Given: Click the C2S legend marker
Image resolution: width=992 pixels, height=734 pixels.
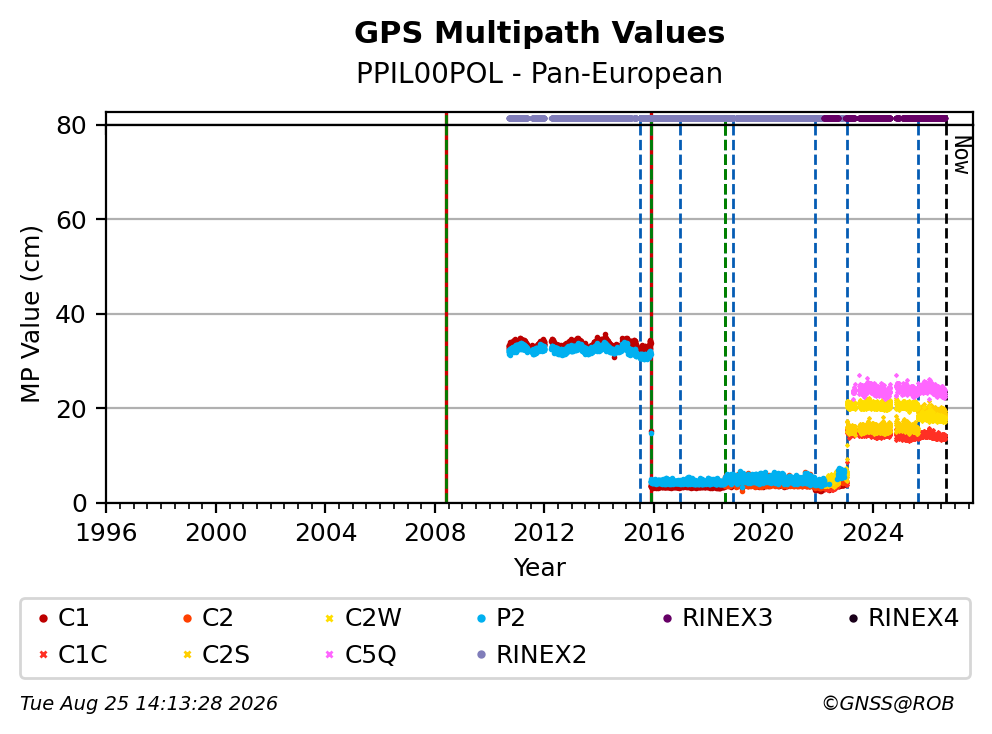Looking at the screenshot, I should point(187,654).
